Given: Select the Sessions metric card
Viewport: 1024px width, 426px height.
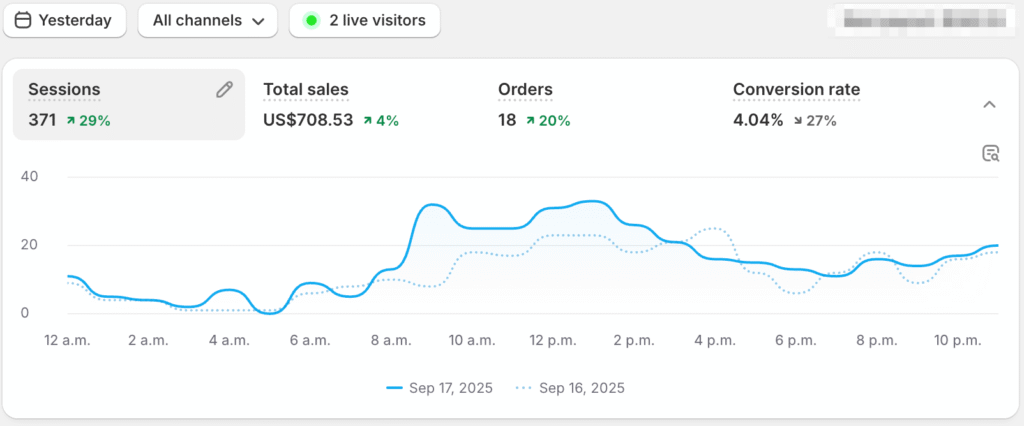Looking at the screenshot, I should click(128, 104).
